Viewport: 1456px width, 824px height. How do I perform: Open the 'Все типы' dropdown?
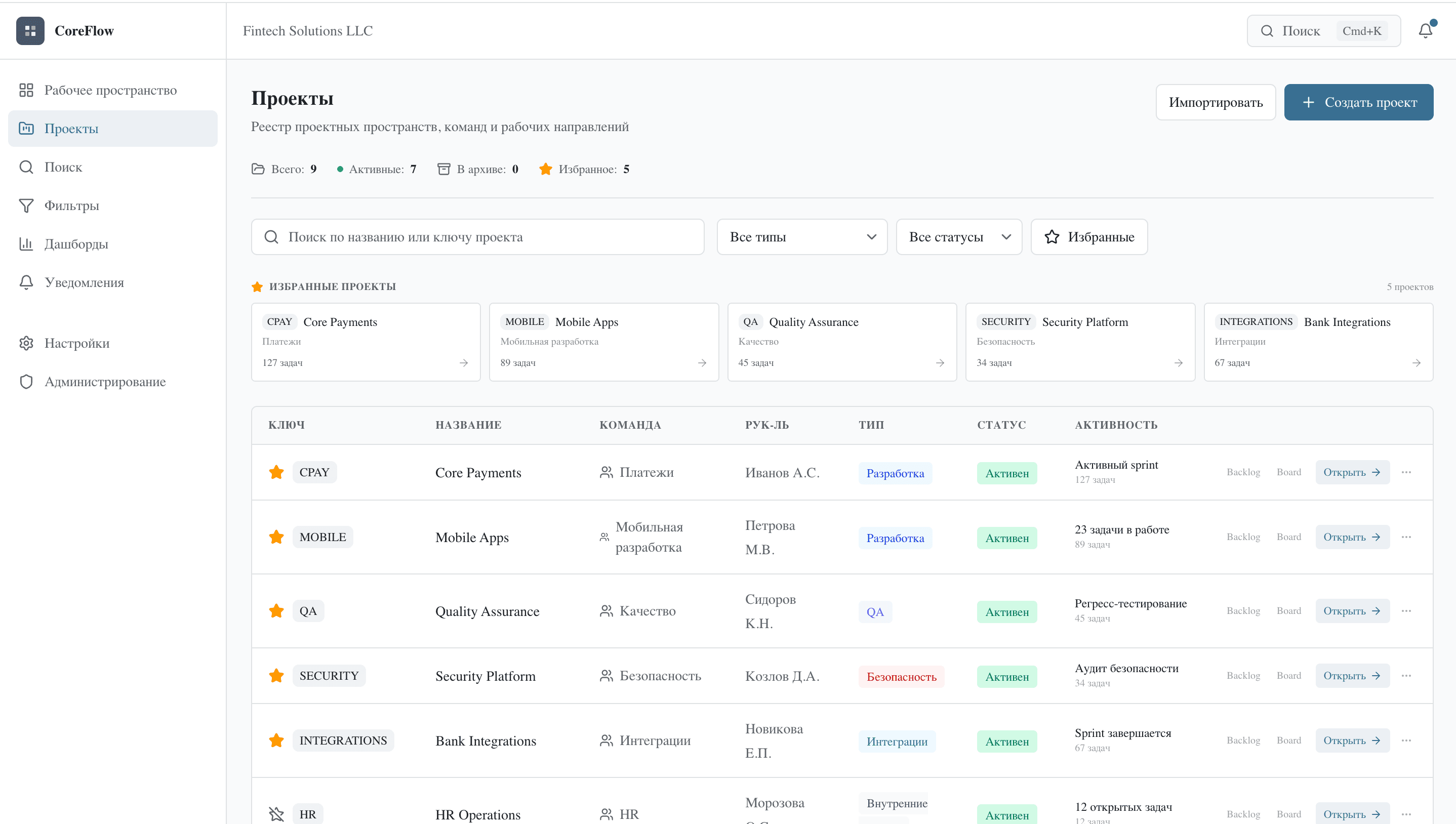pyautogui.click(x=801, y=236)
